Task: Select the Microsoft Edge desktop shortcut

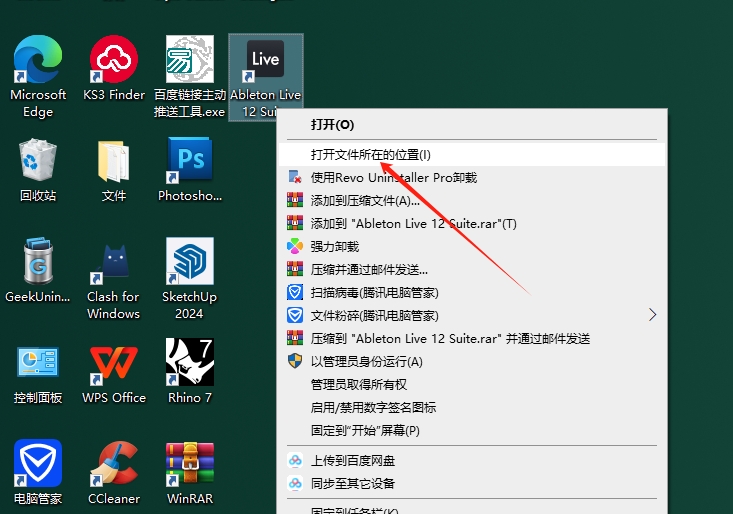Action: coord(38,77)
